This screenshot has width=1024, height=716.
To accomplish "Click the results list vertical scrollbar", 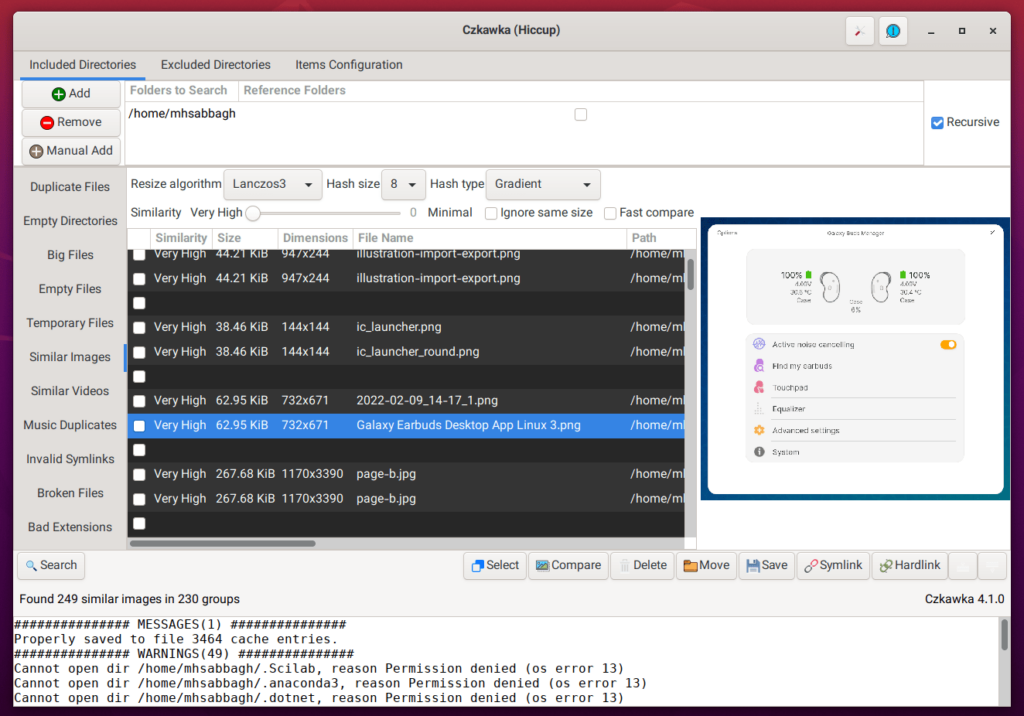I will coord(690,274).
